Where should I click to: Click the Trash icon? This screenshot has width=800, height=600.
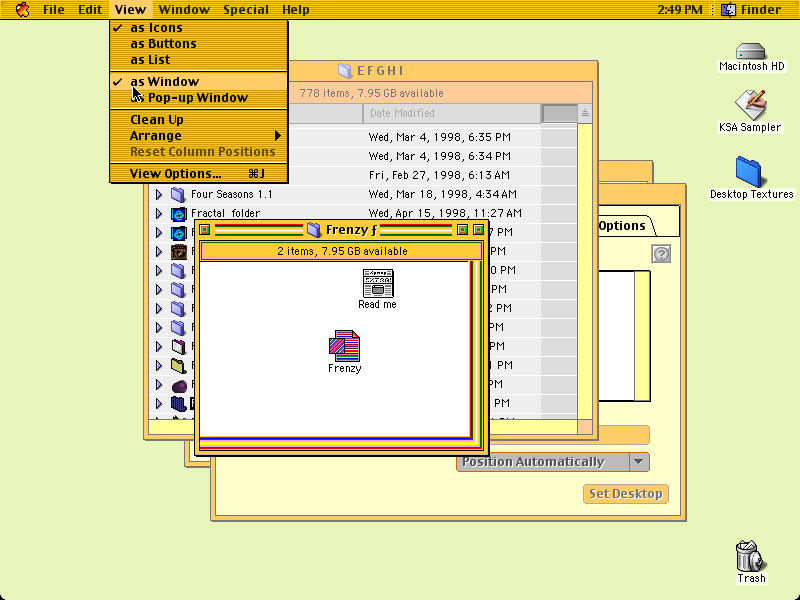tap(749, 556)
